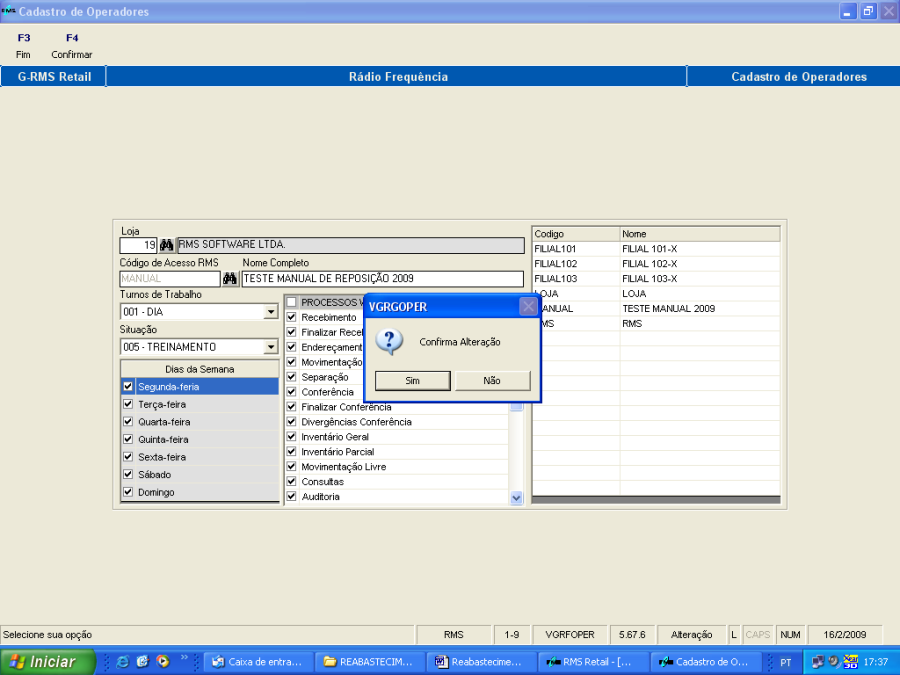Click the Loja number input field
The height and width of the screenshot is (675, 900).
pos(138,245)
